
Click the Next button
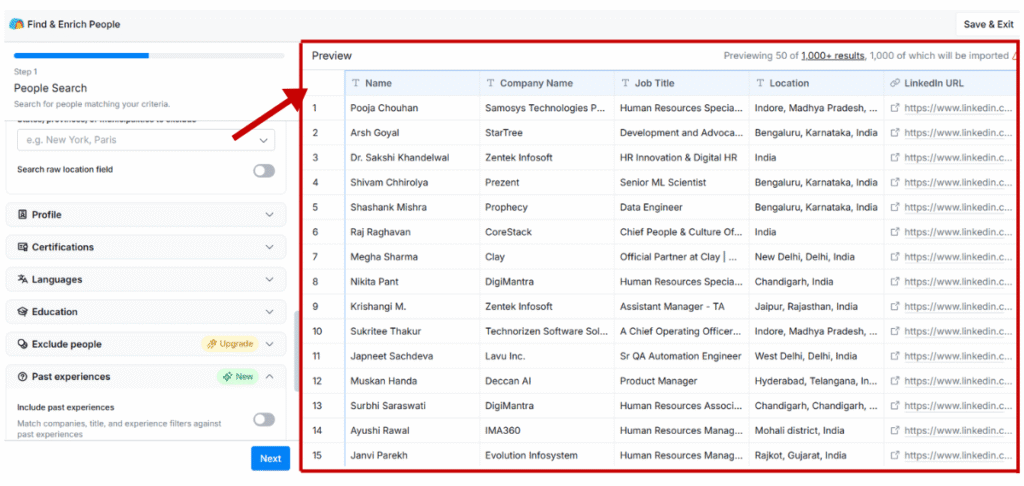270,458
